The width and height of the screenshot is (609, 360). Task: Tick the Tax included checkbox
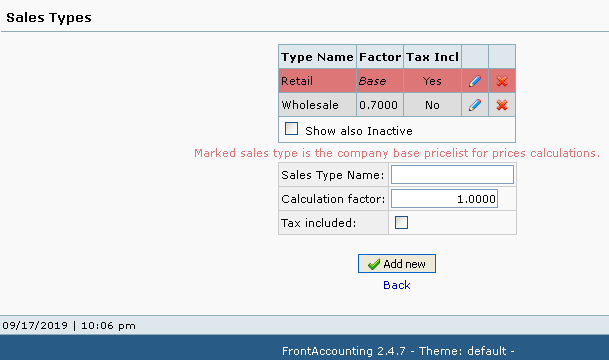(401, 223)
